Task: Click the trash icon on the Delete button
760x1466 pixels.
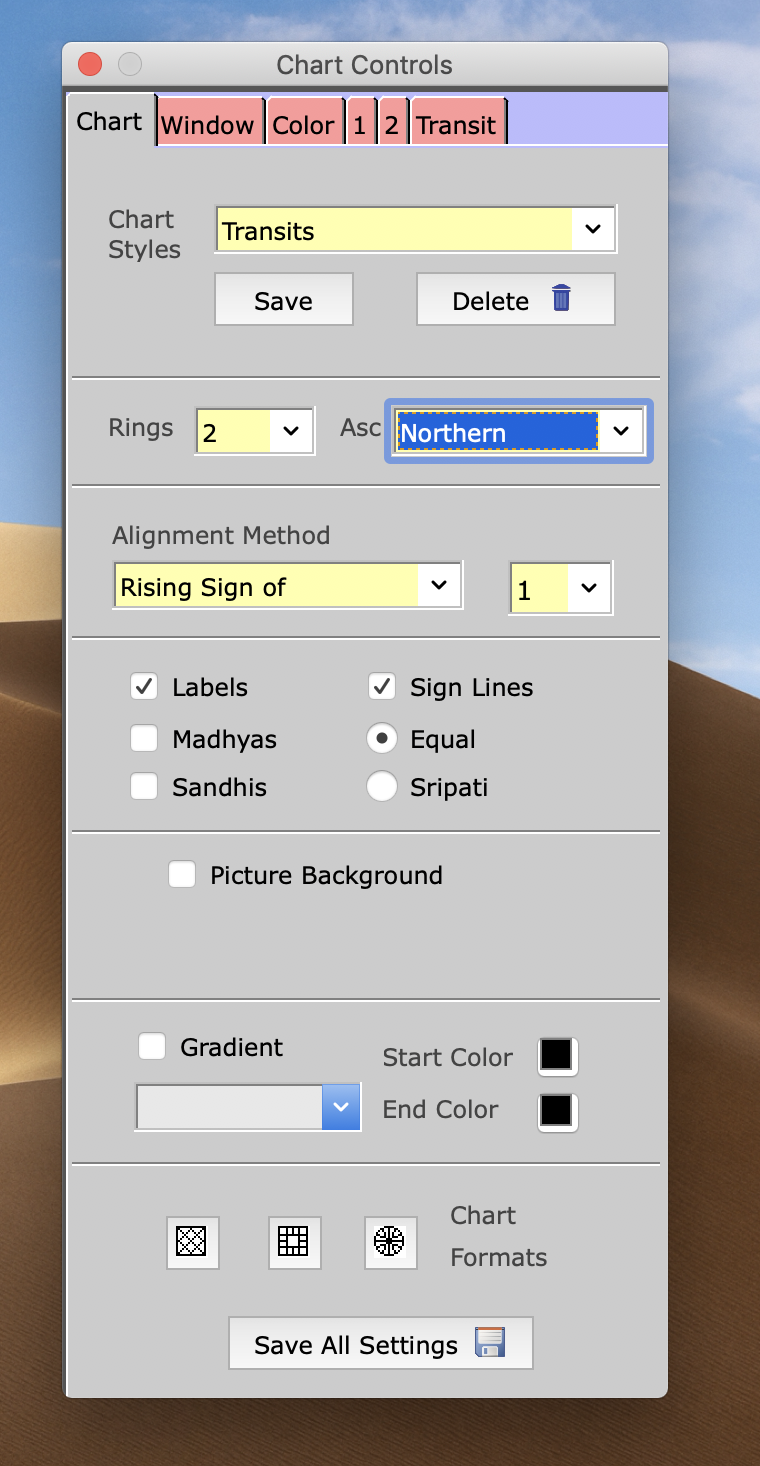Action: (x=561, y=298)
